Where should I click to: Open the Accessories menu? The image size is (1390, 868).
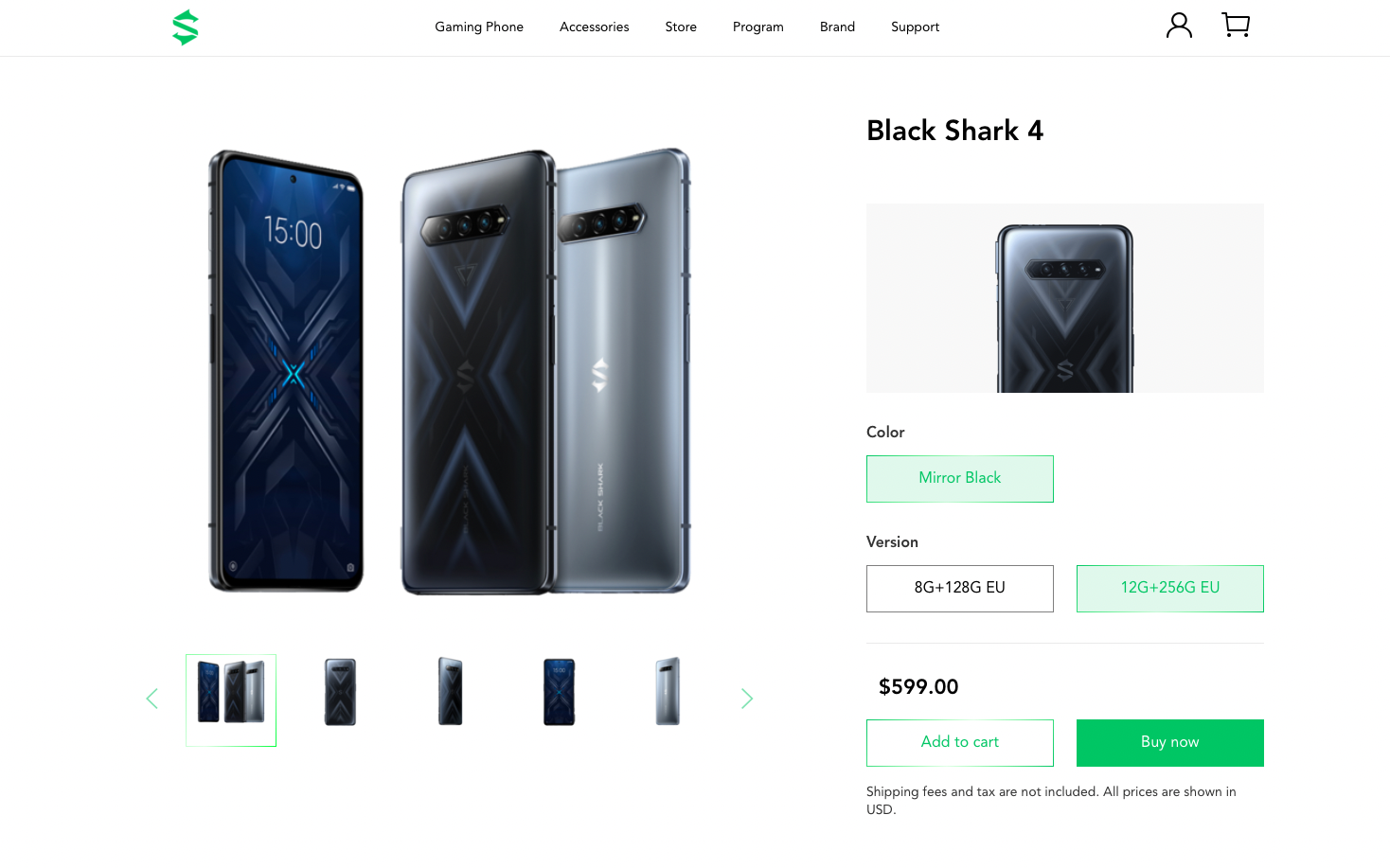594,27
